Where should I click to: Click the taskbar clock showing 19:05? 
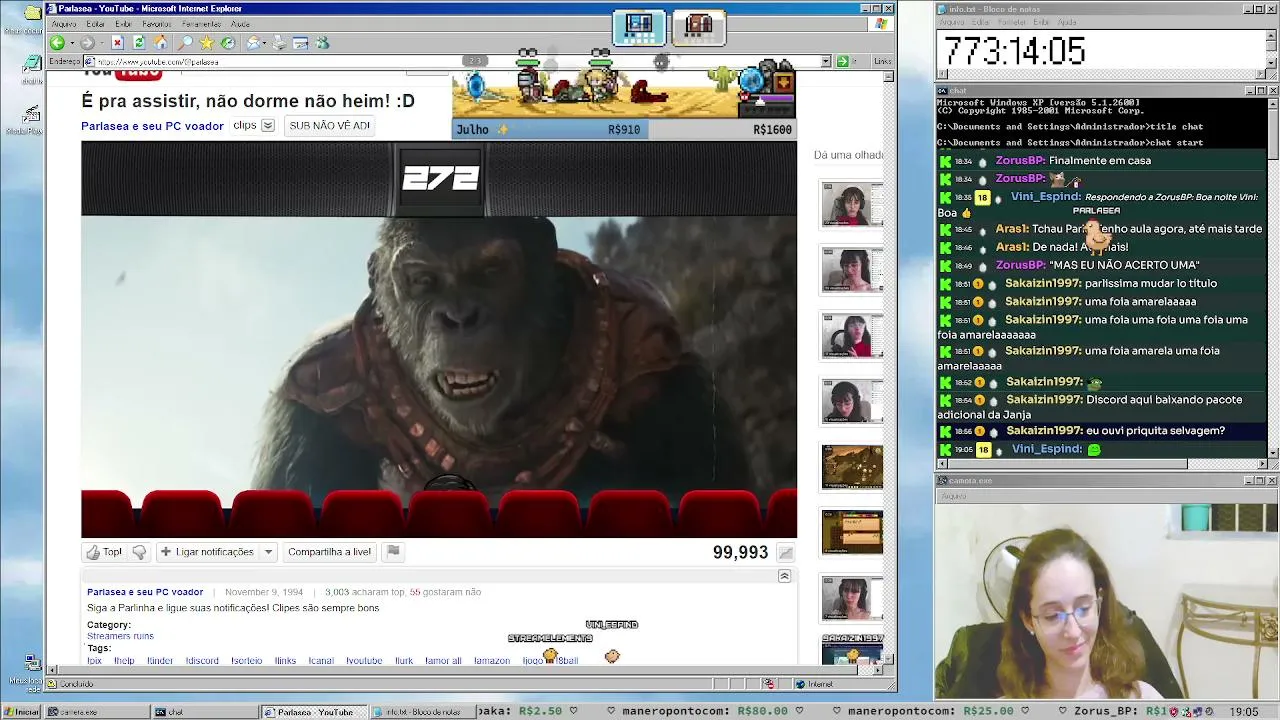coord(1244,712)
